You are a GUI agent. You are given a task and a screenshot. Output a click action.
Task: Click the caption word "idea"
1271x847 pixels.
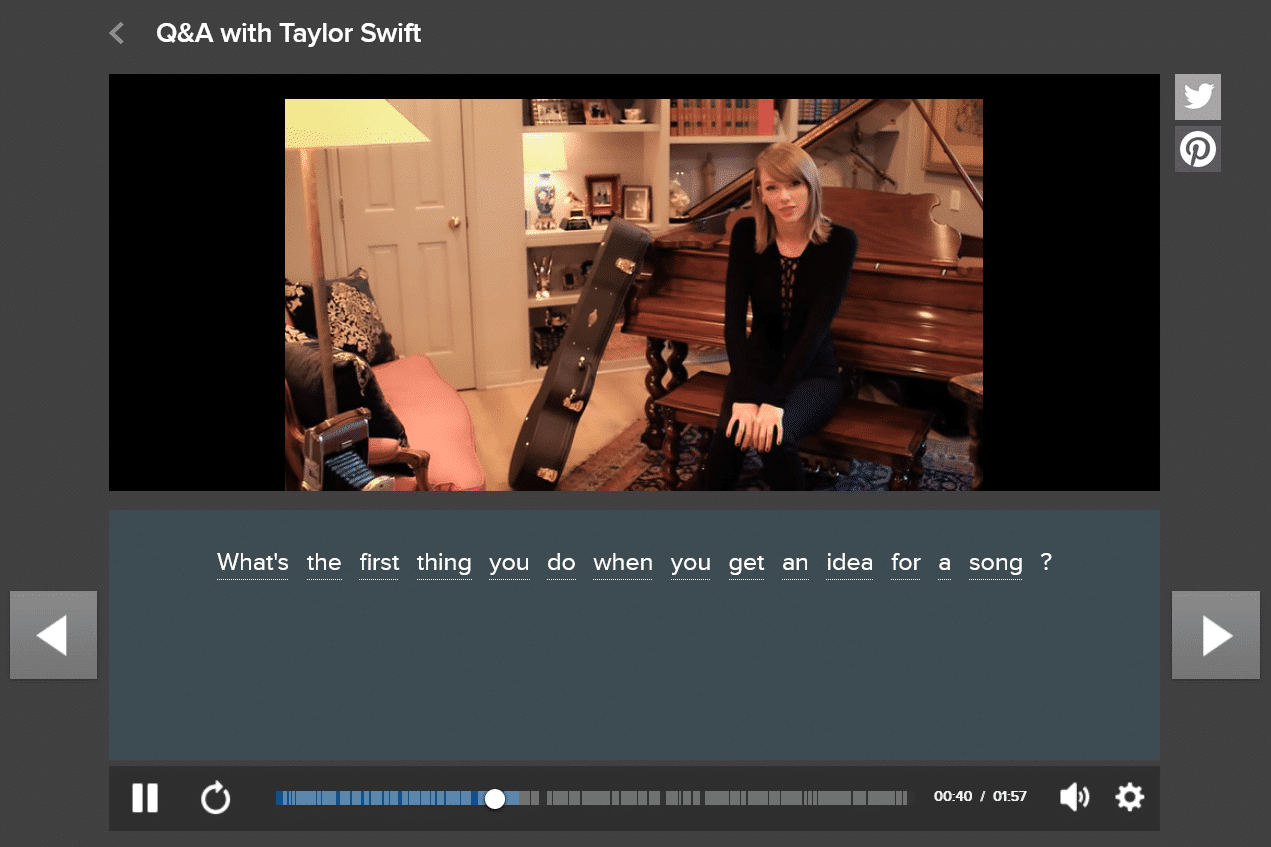pos(849,563)
